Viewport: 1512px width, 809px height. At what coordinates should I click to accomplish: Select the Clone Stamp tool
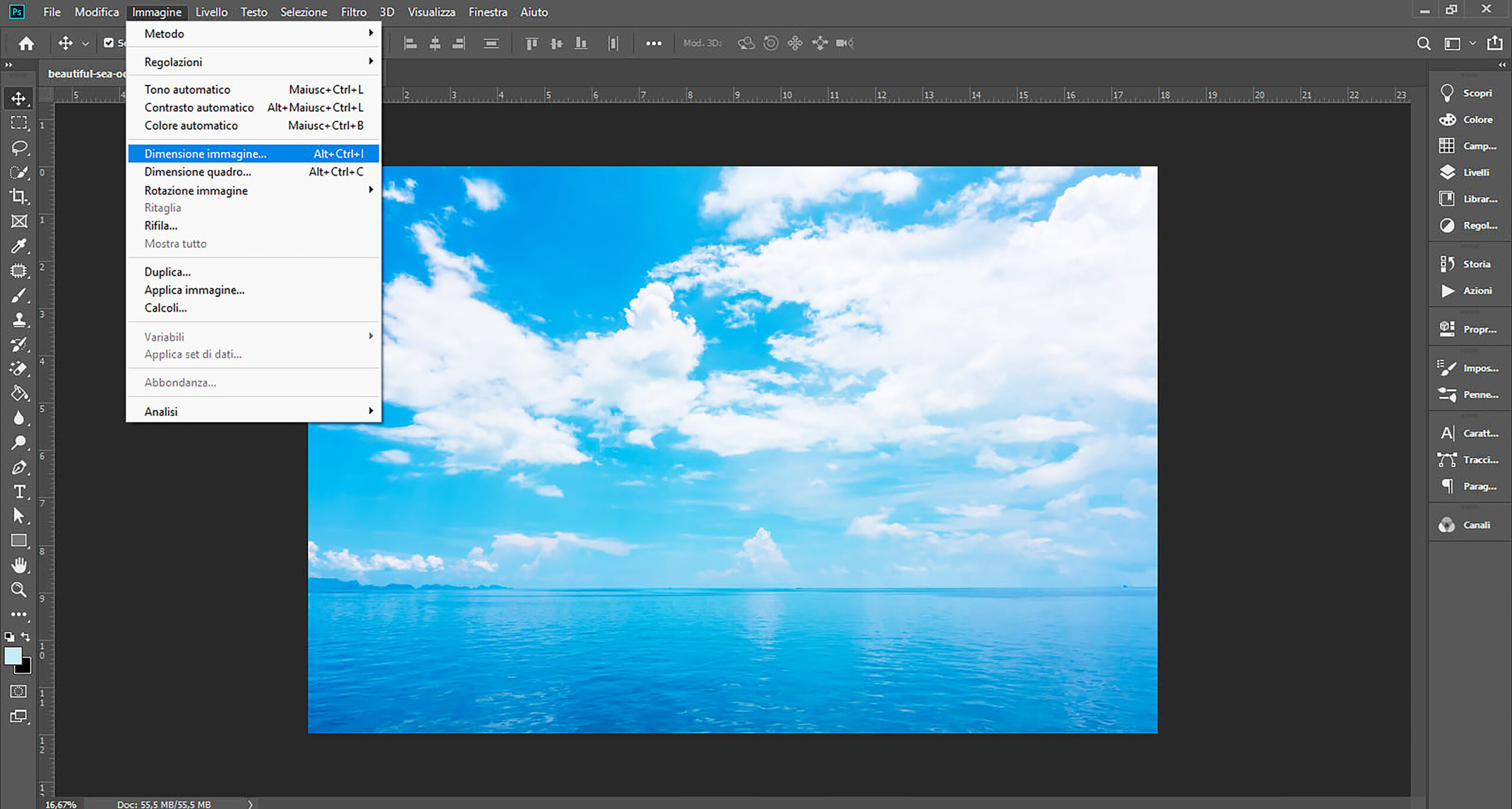(19, 320)
